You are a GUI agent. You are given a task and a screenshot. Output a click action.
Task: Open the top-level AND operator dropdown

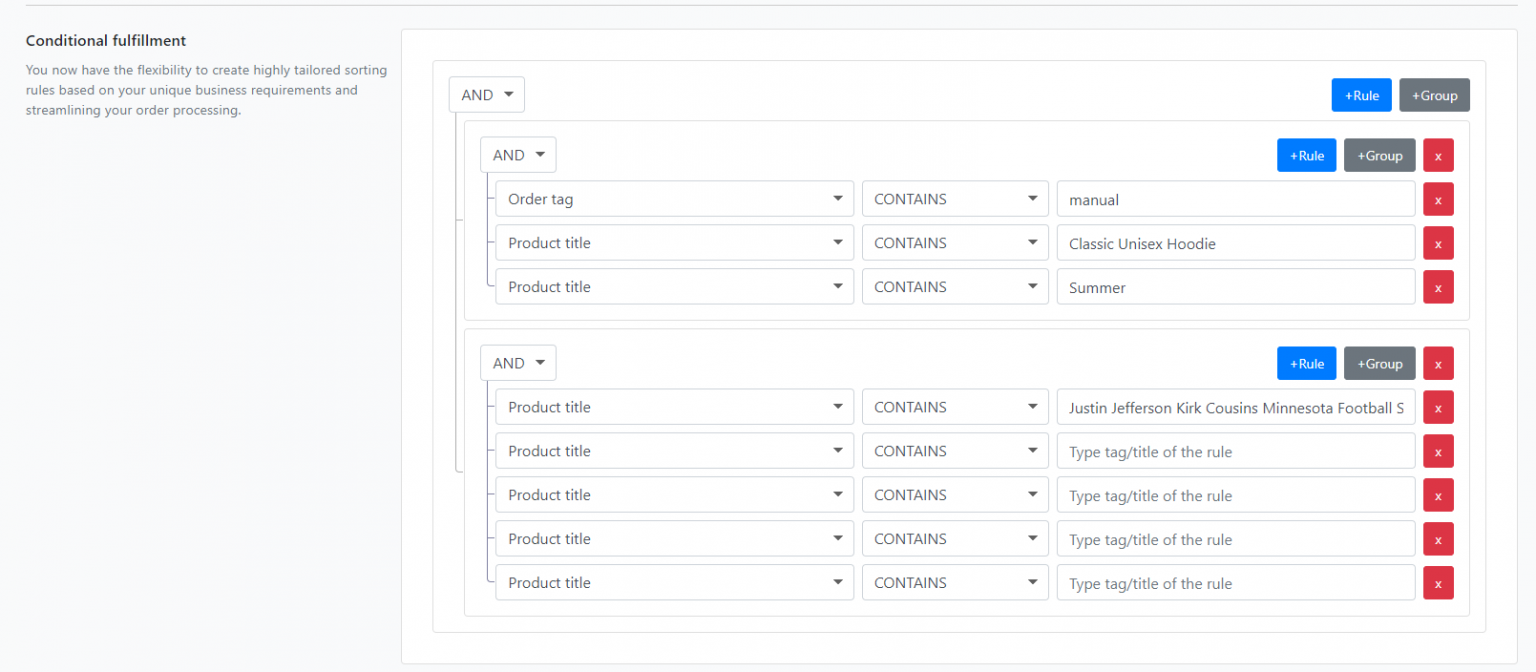(486, 94)
